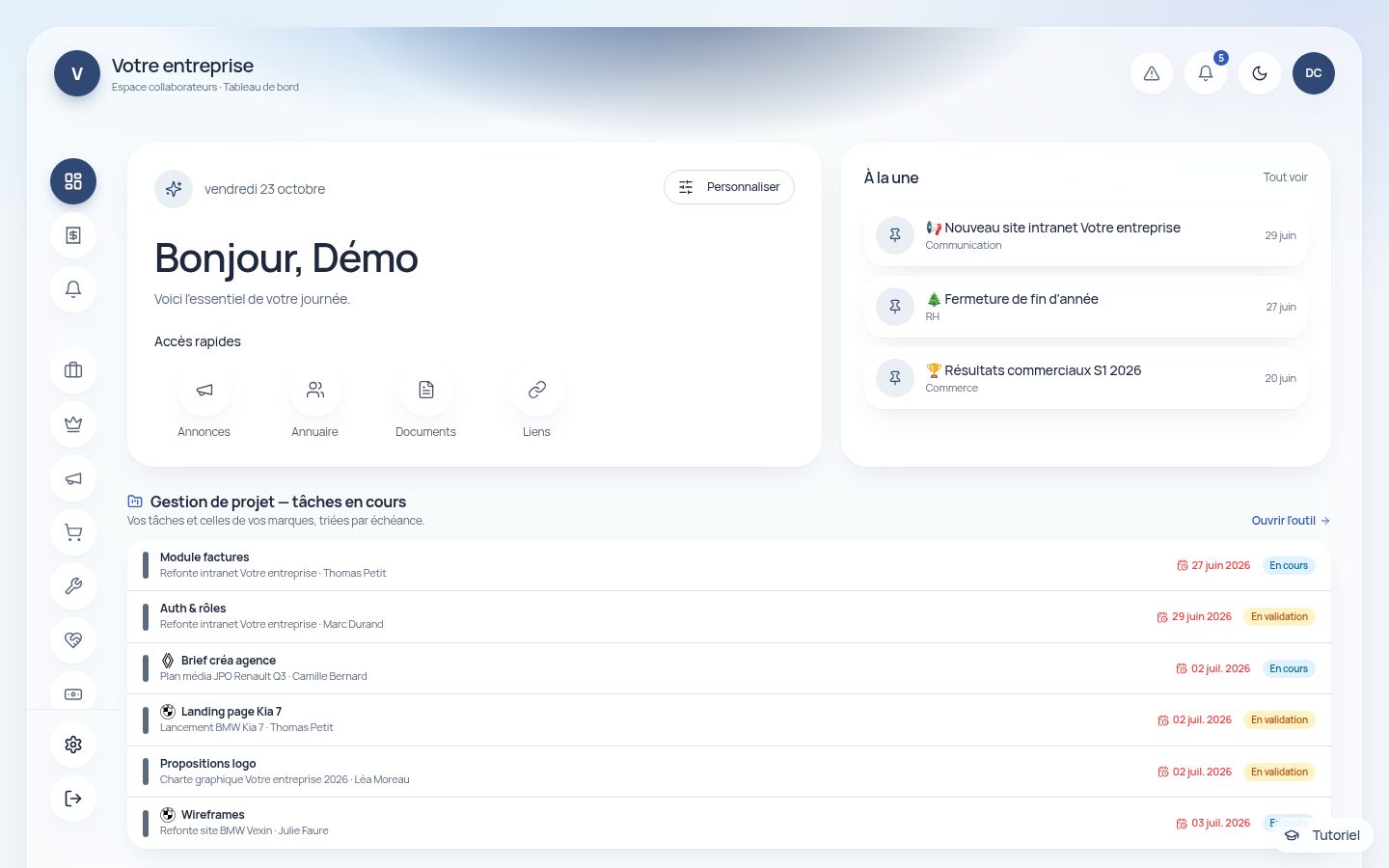
Task: Open the dollar invoice icon in sidebar
Action: click(73, 235)
